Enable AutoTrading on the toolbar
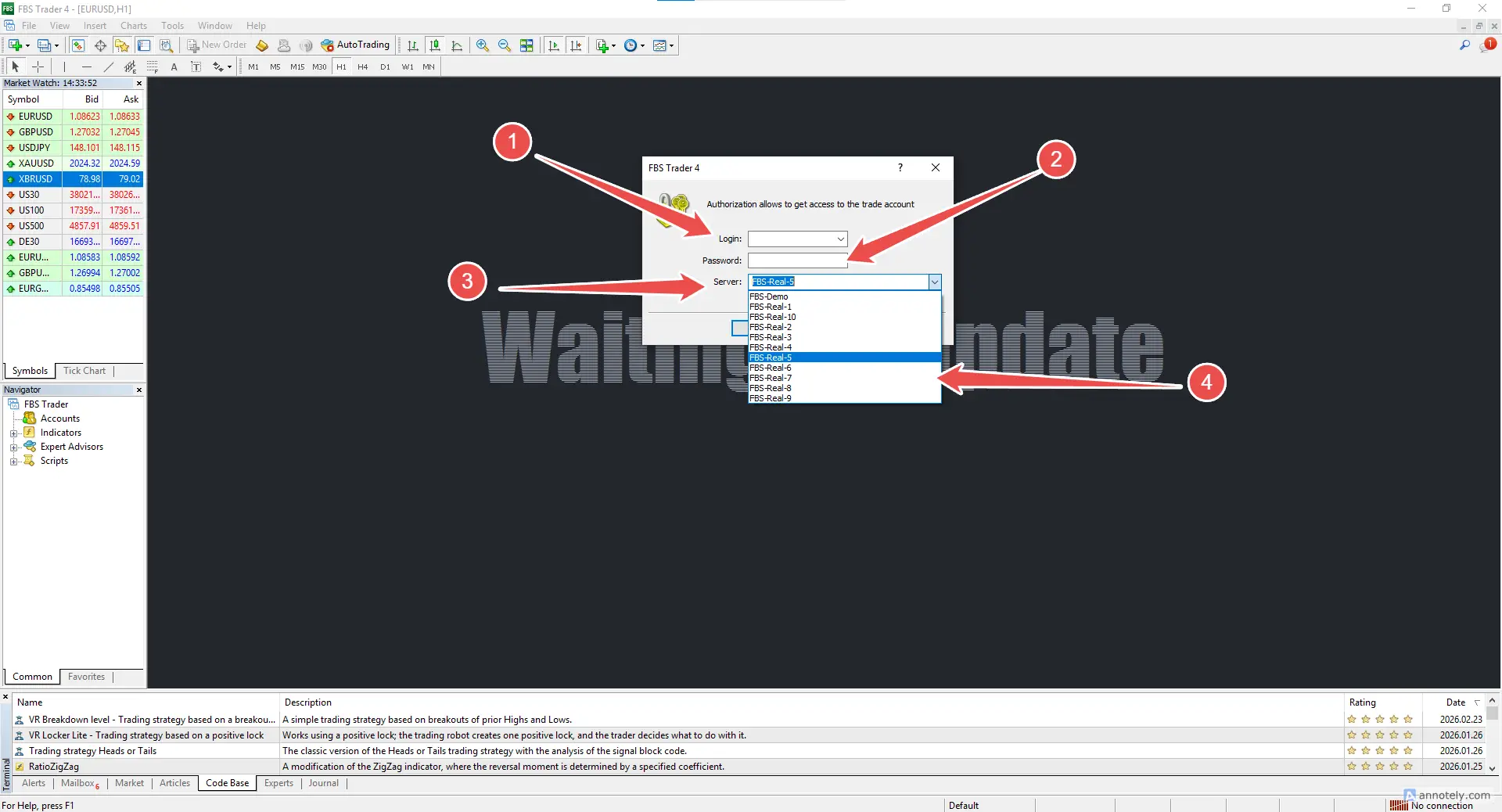The height and width of the screenshot is (812, 1502). click(x=356, y=45)
